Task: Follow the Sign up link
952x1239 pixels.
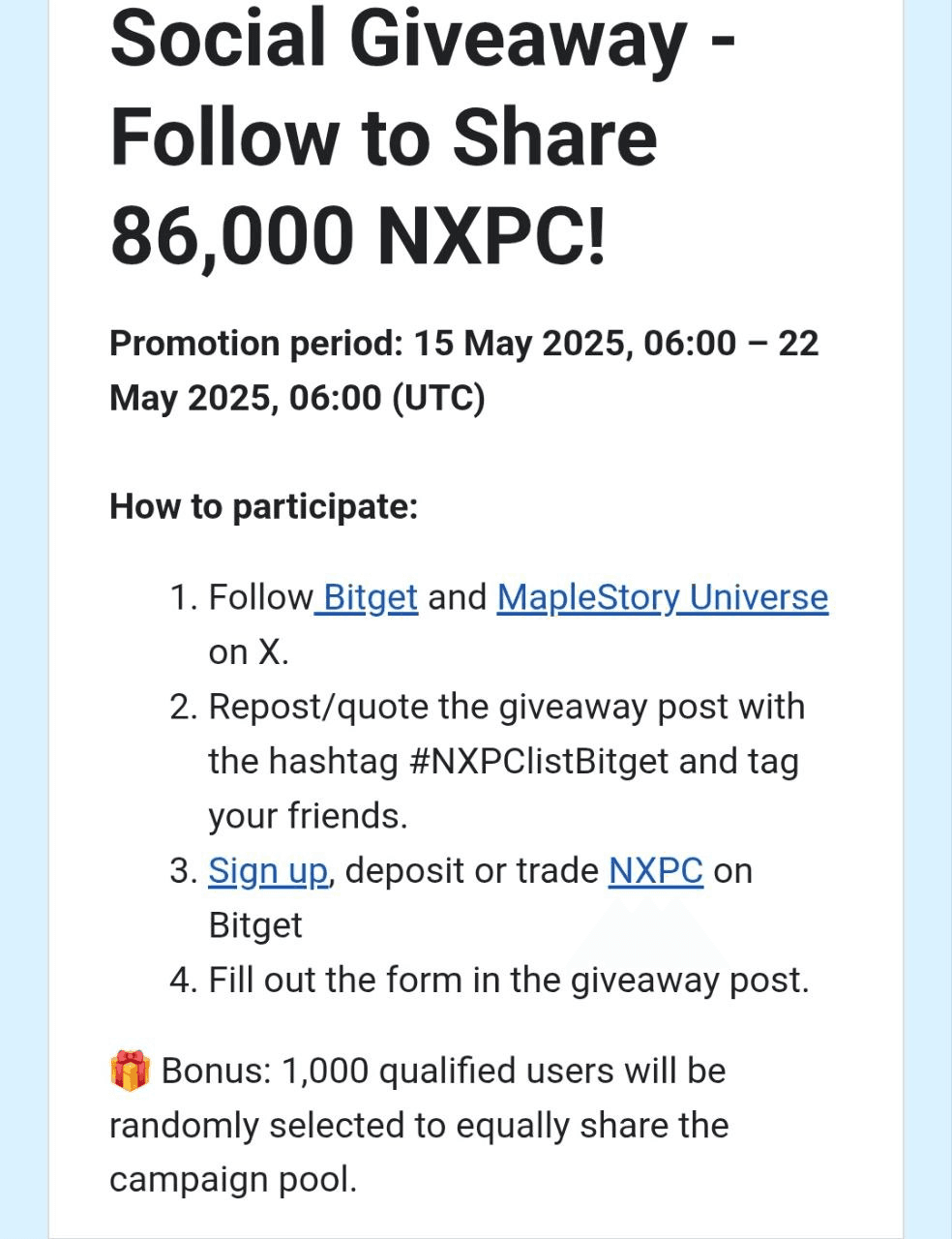Action: point(269,871)
